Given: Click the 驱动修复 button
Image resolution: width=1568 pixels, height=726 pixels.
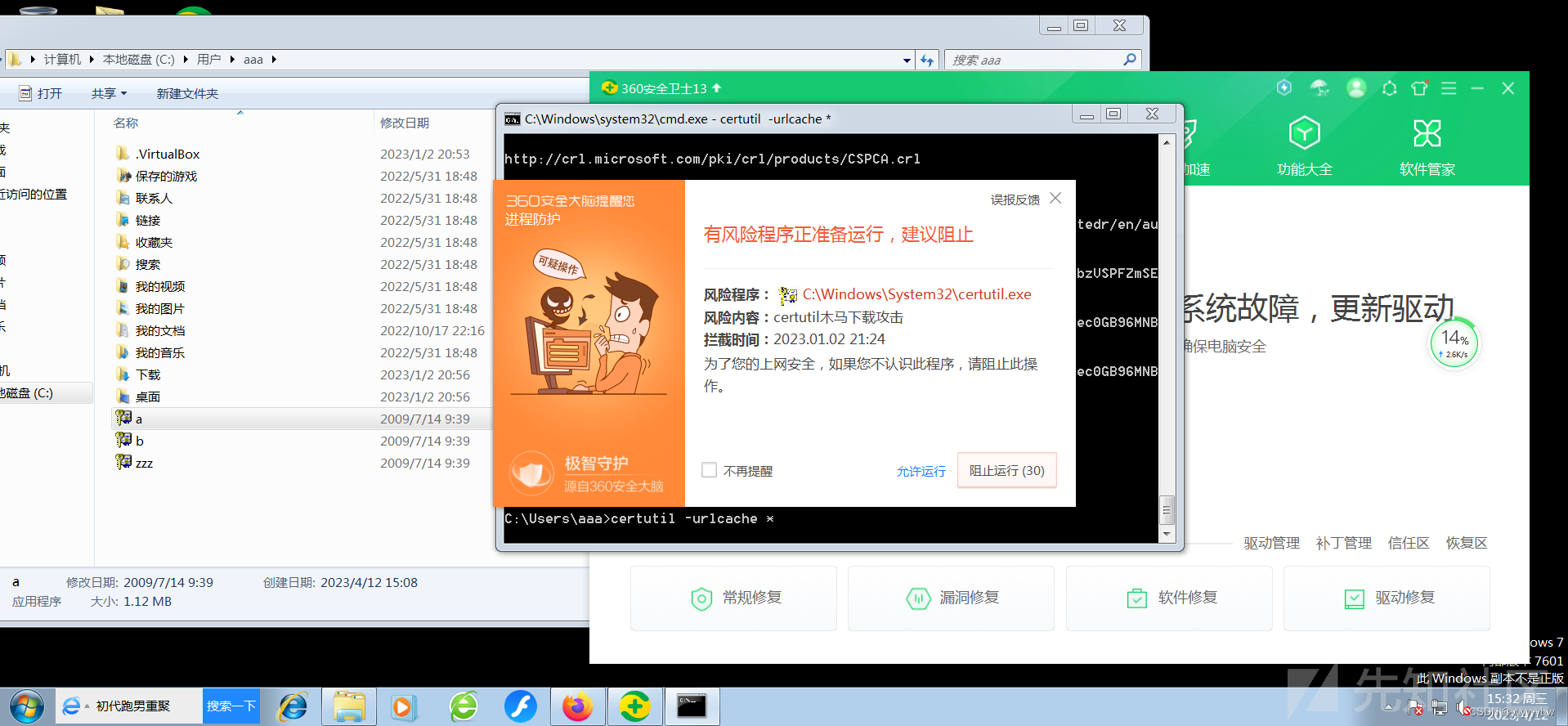Looking at the screenshot, I should pyautogui.click(x=1387, y=598).
